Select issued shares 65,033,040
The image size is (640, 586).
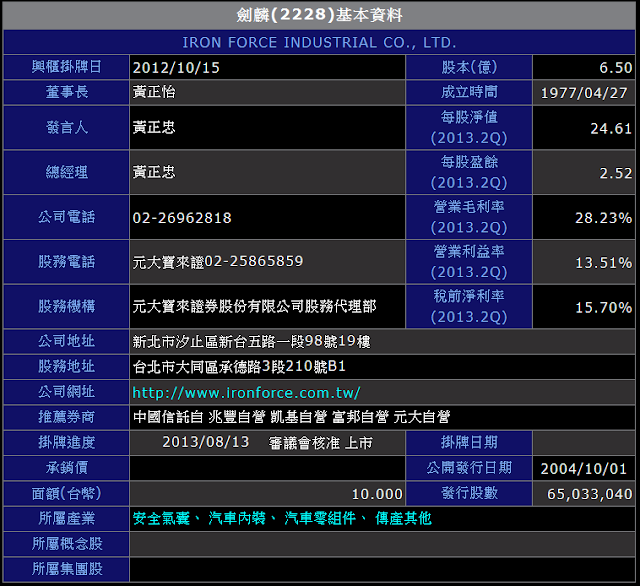coord(590,495)
